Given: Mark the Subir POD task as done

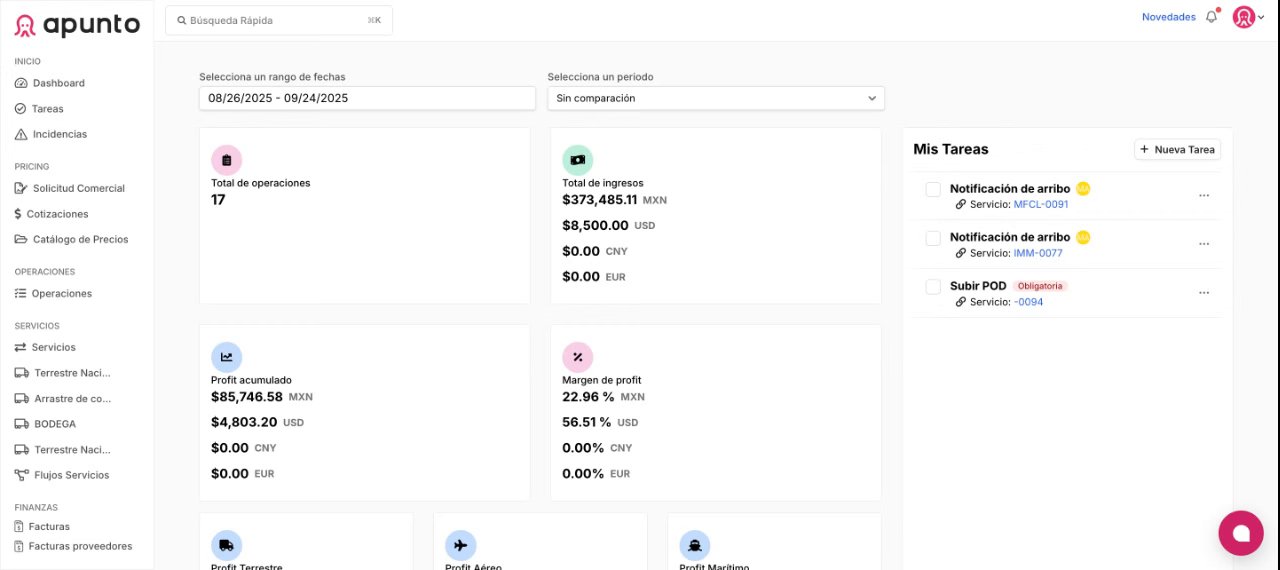Looking at the screenshot, I should tap(933, 287).
